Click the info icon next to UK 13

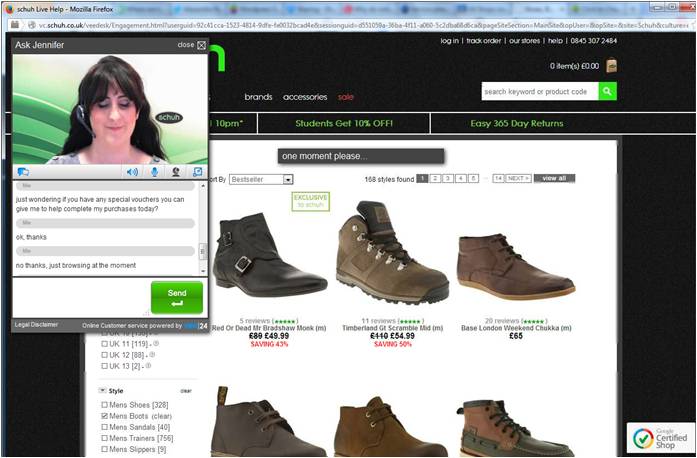point(148,366)
